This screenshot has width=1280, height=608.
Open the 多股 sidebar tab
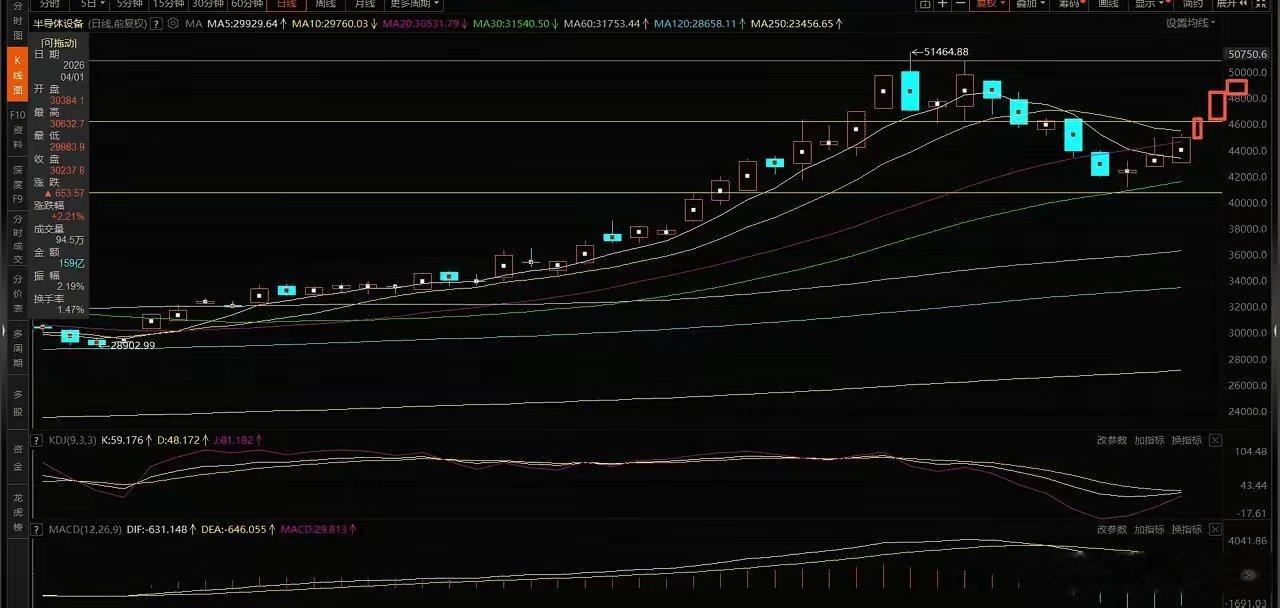tap(18, 401)
